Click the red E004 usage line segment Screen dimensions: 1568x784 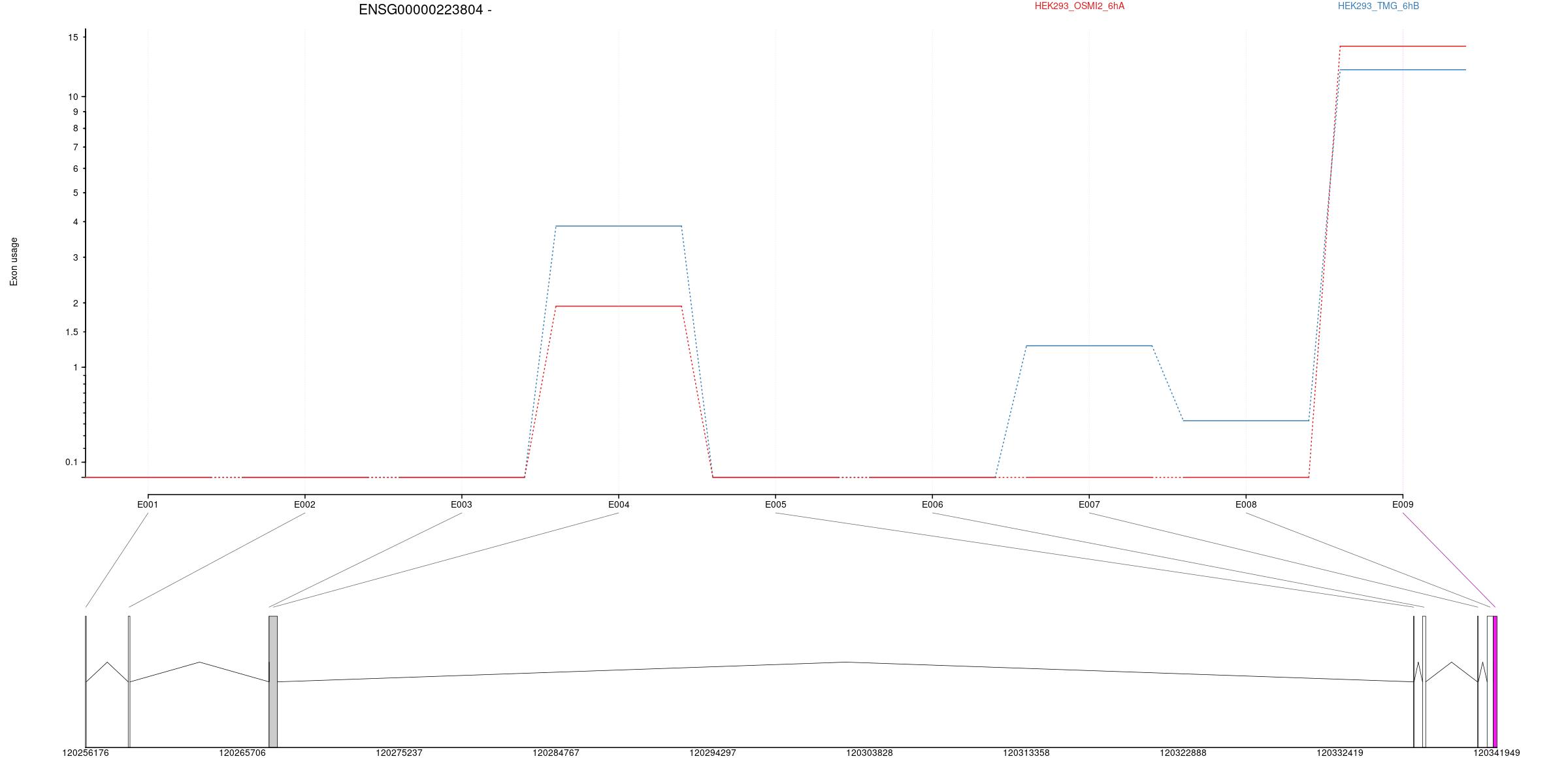(619, 306)
